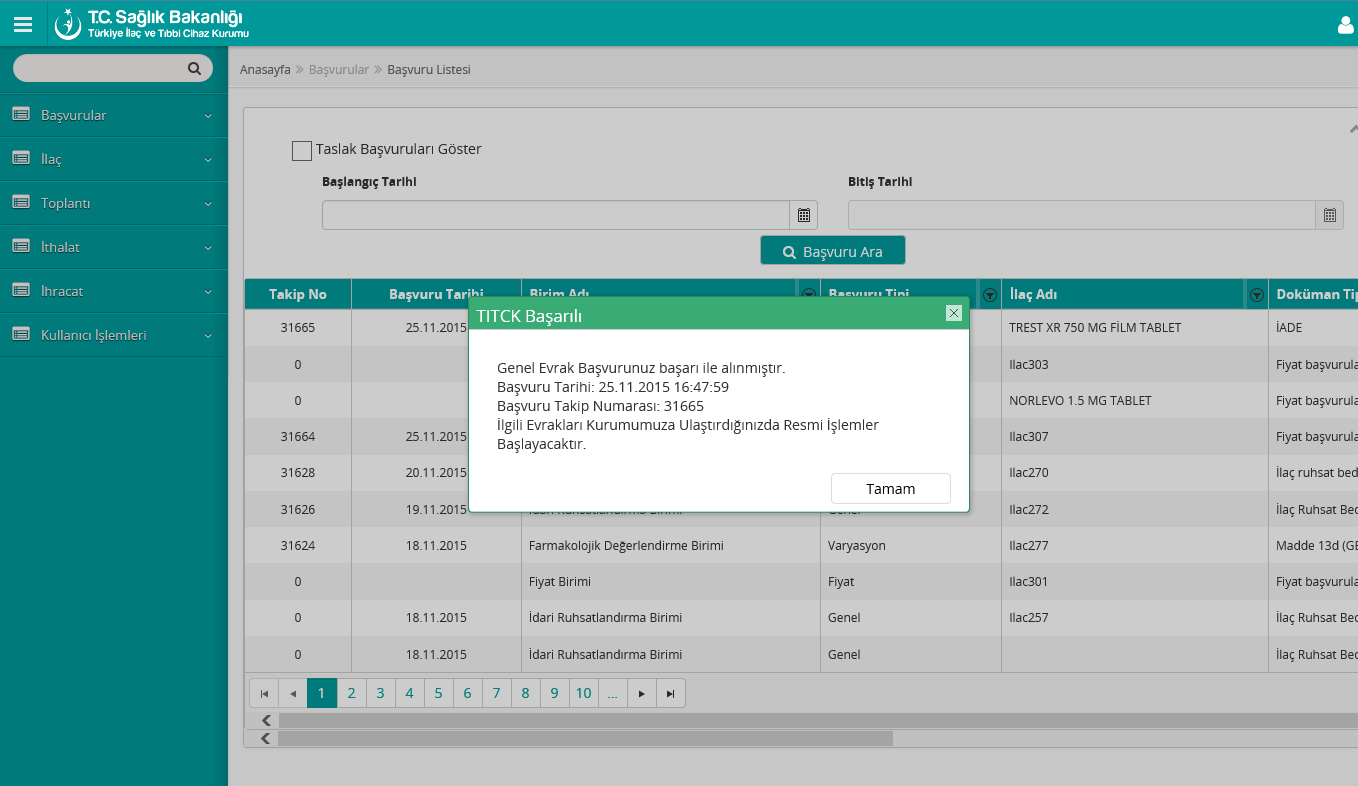Click the Fiyat Birimi cell
This screenshot has width=1358, height=786.
(x=671, y=581)
